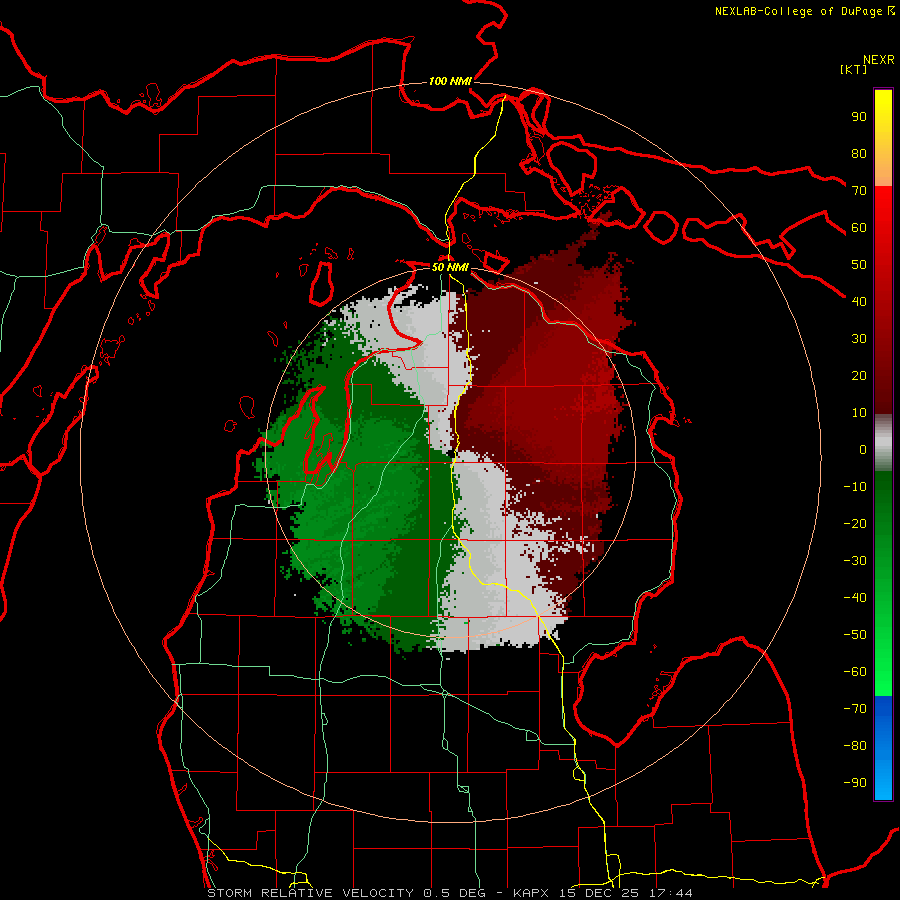The height and width of the screenshot is (900, 900).
Task: Pick the bright green segment of color bar
Action: 883,584
